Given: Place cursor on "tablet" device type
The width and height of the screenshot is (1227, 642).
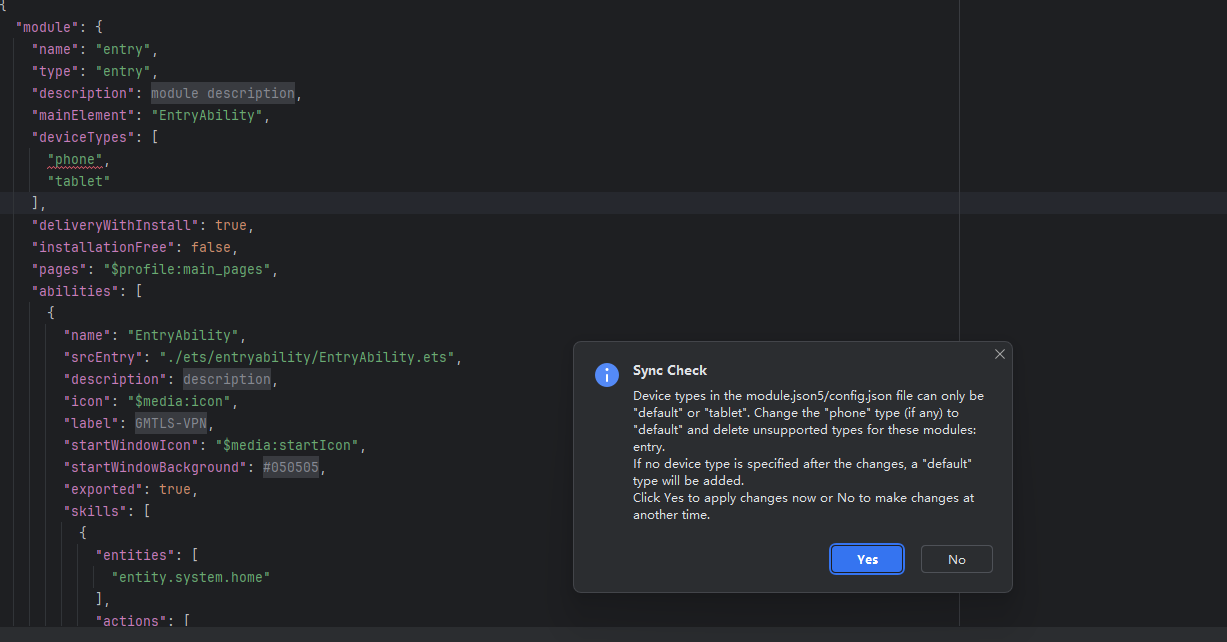Looking at the screenshot, I should click(x=78, y=181).
